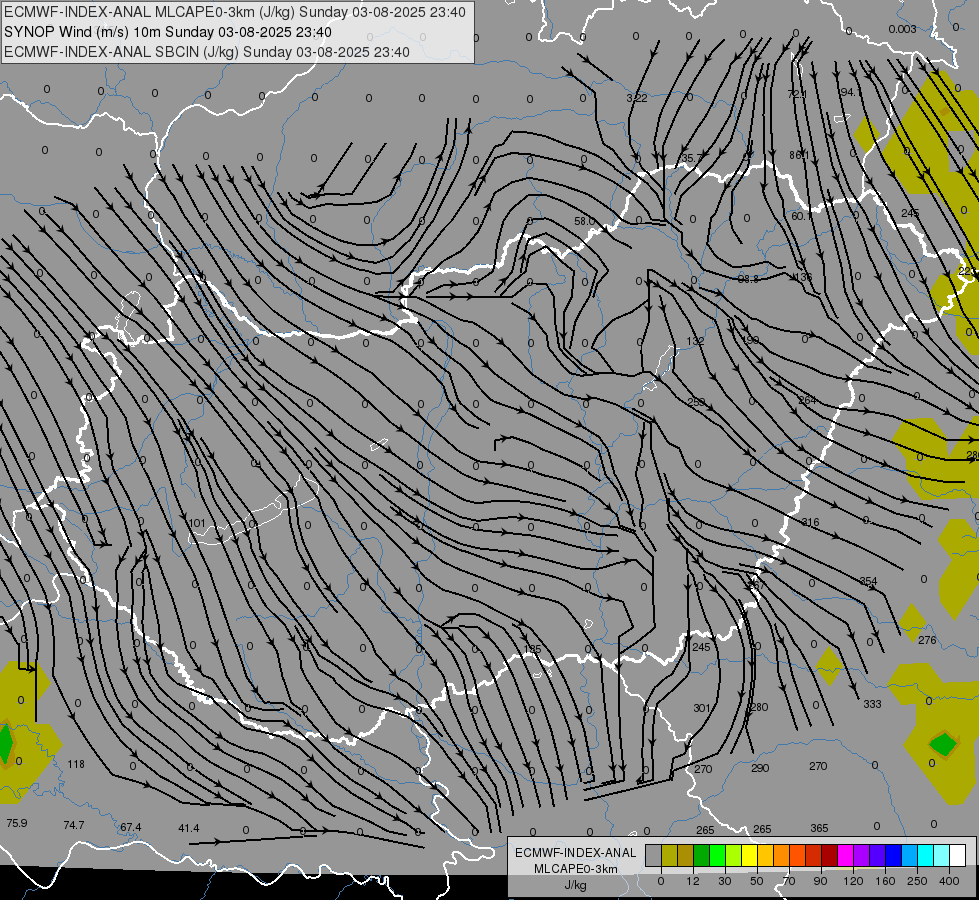979x900 pixels.
Task: Click the SYNOP Wind 10m header line
Action: [x=167, y=32]
